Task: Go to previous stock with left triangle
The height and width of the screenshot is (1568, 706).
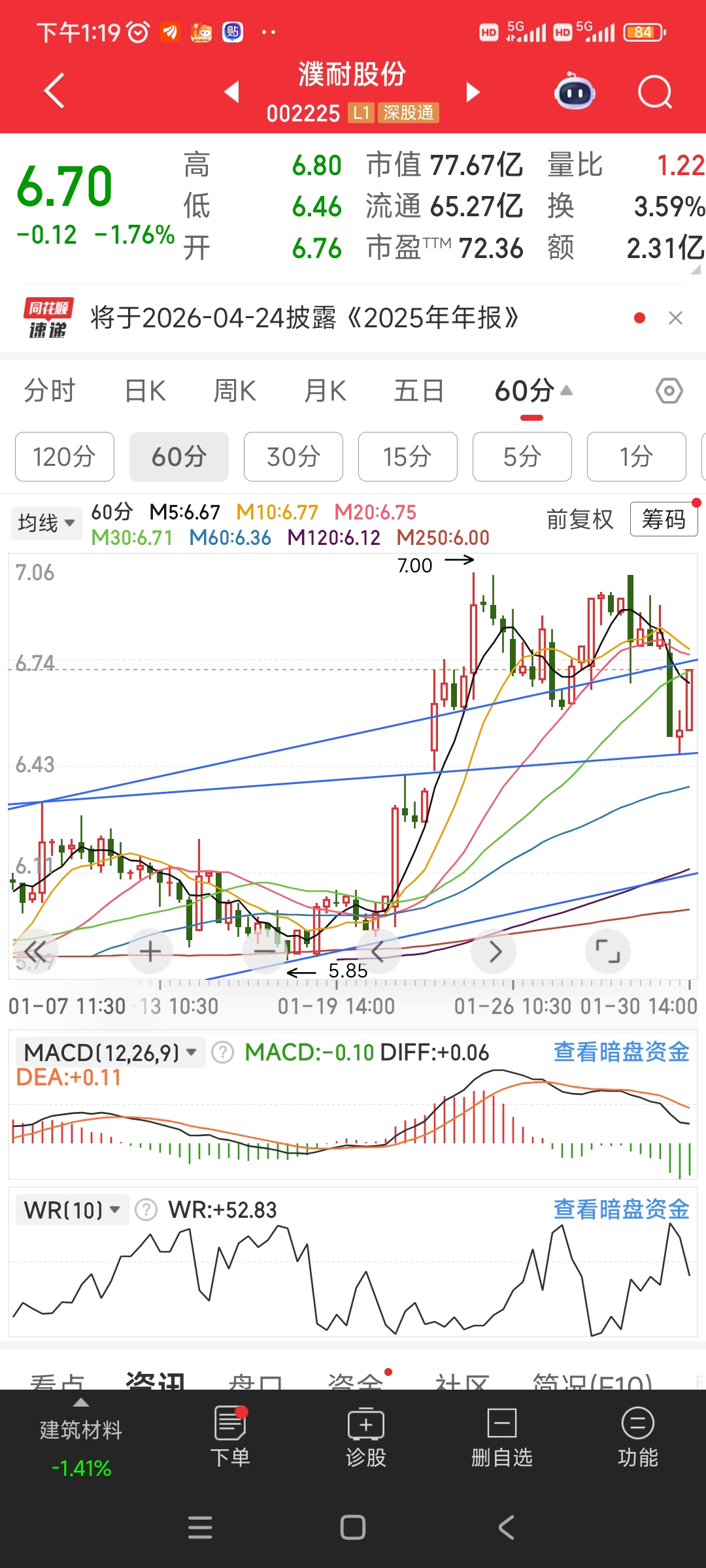Action: [231, 91]
